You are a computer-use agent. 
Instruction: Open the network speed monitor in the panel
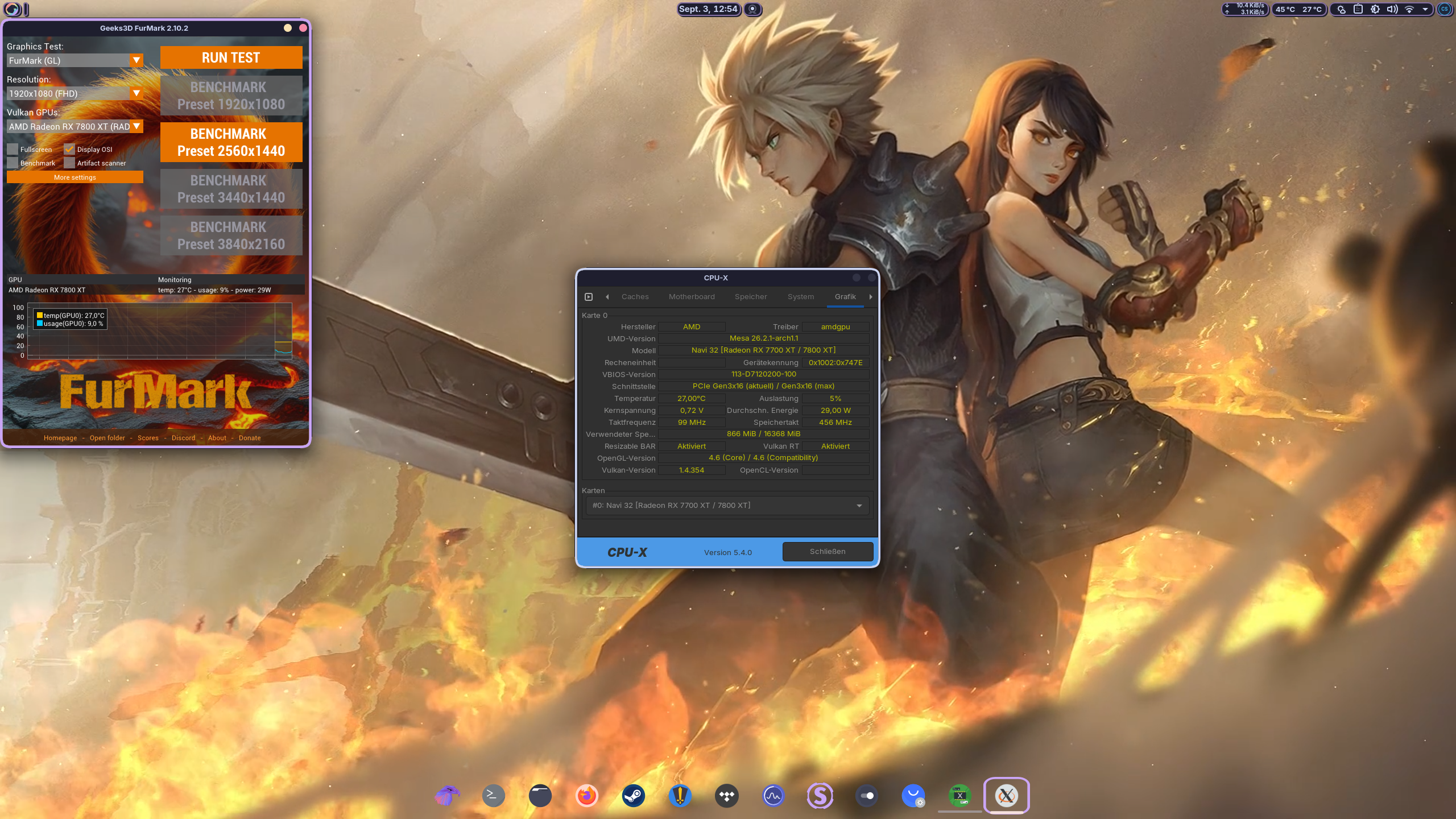(1246, 9)
